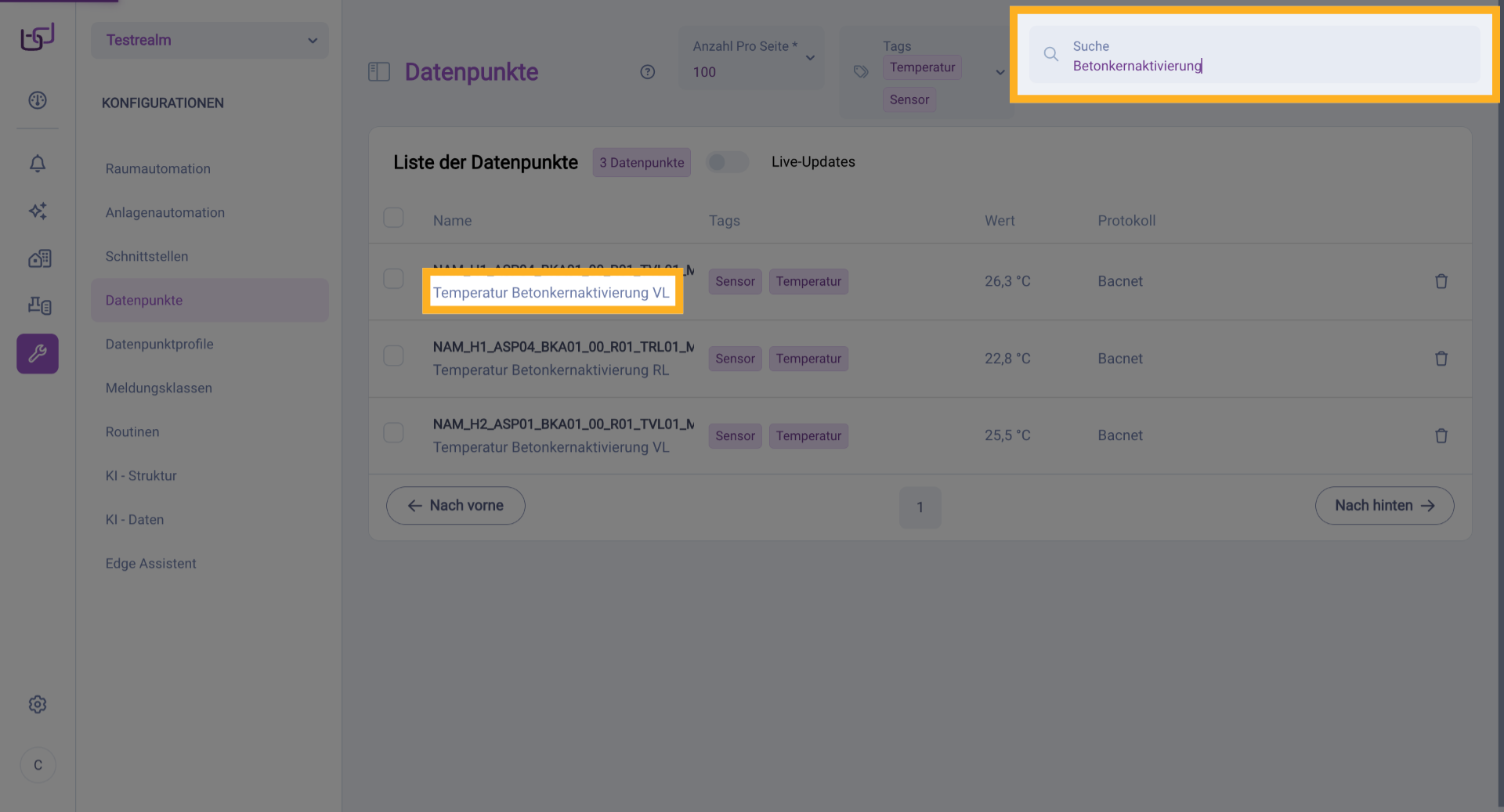Click the Nach hinten button
Screen dimensions: 1504x812
pyautogui.click(x=1383, y=506)
